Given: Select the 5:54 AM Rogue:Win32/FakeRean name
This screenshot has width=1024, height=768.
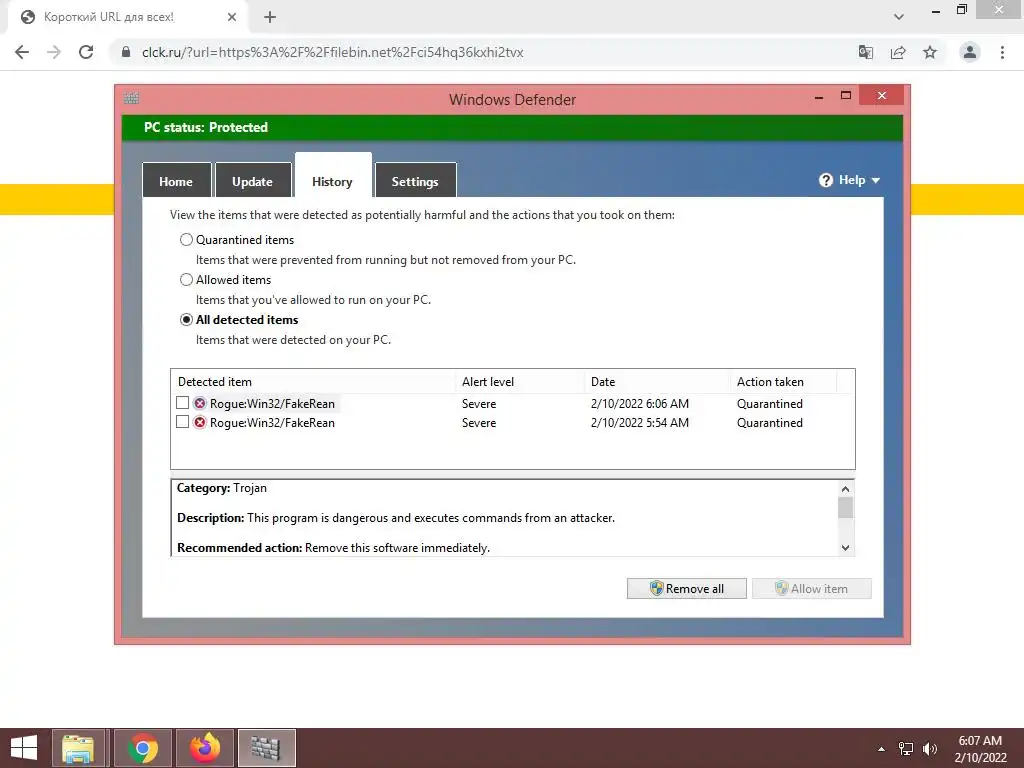Looking at the screenshot, I should tap(272, 423).
